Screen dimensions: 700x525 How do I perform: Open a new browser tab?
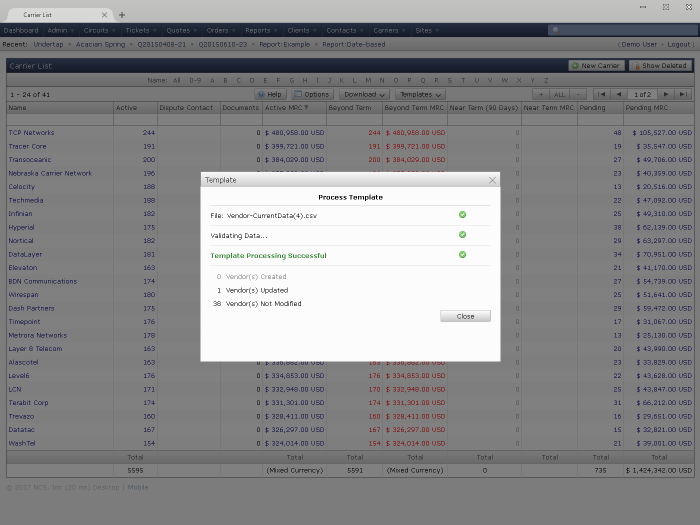click(122, 15)
